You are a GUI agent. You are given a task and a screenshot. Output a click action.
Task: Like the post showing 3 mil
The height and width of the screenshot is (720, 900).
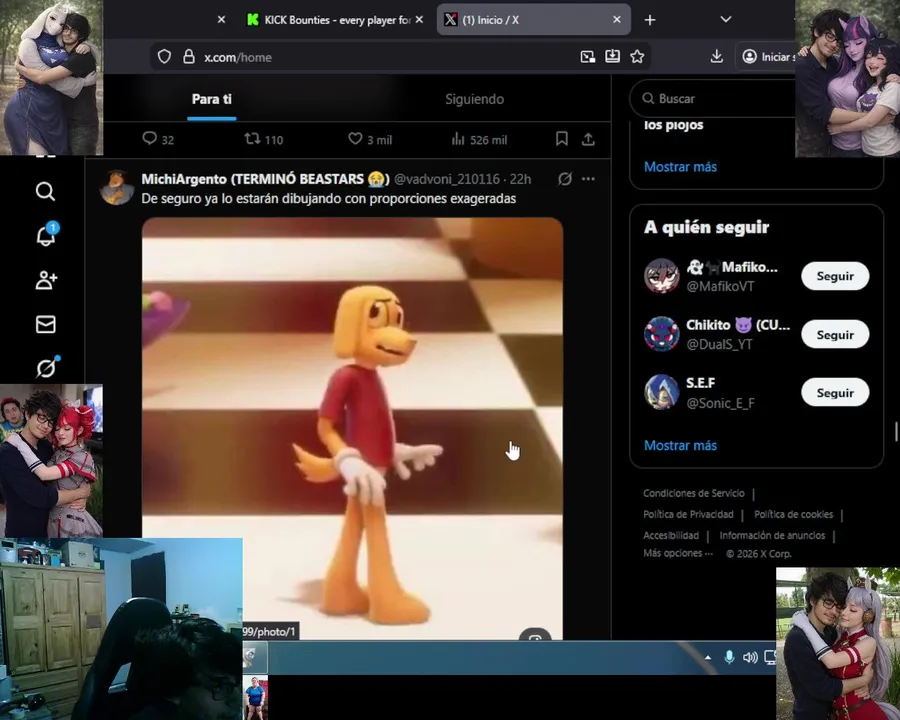355,139
